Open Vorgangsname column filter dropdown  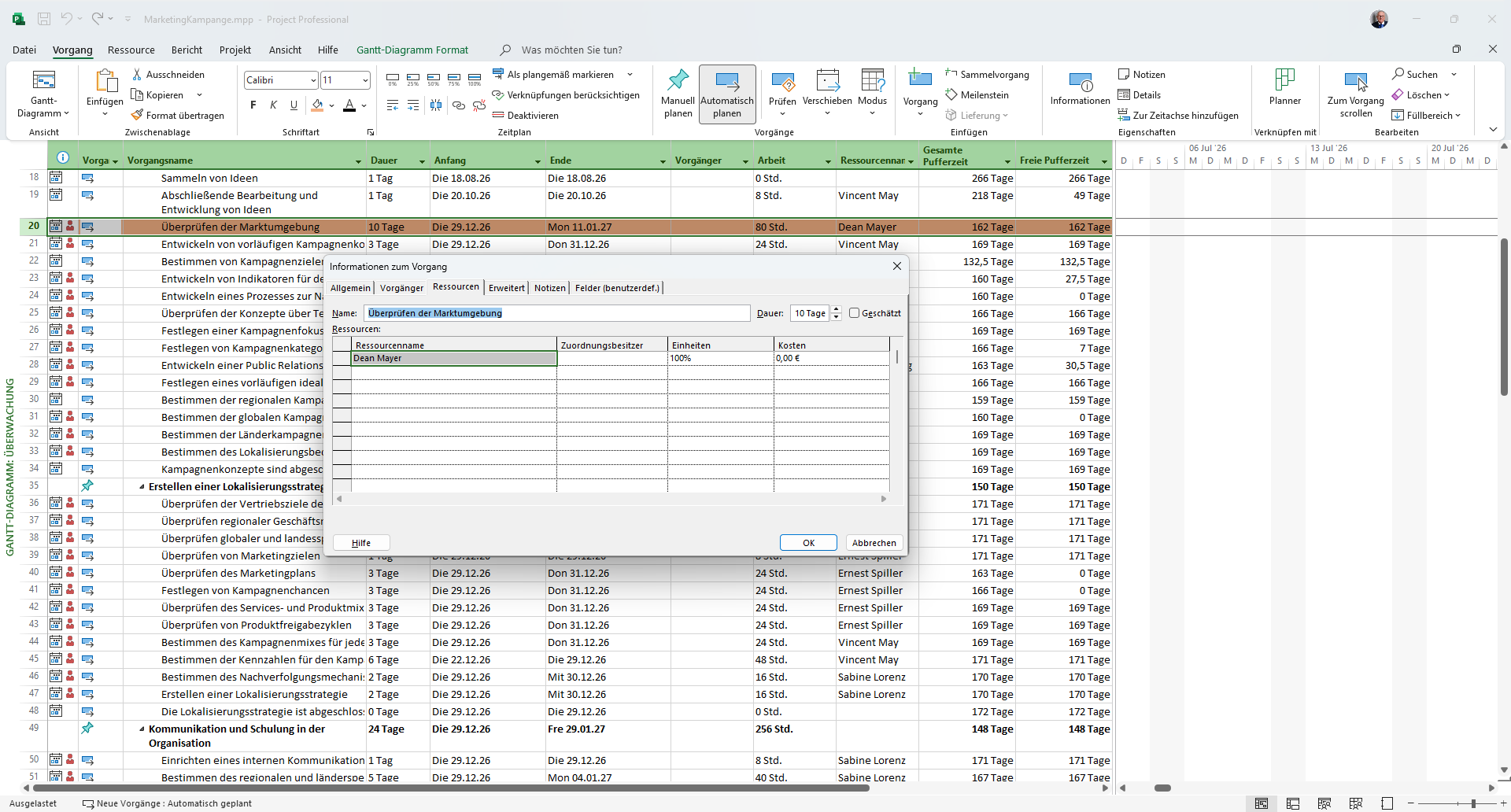pyautogui.click(x=358, y=161)
